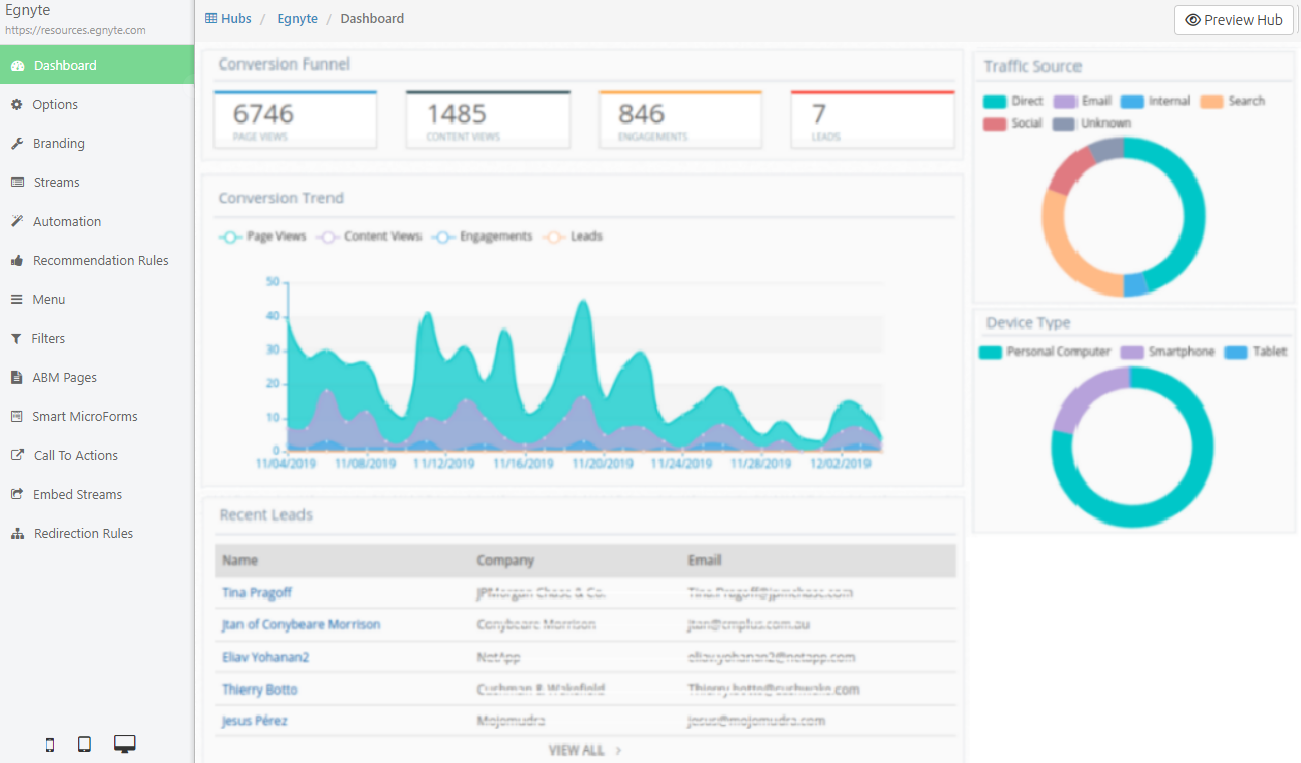Click the 846 Engagements card
The height and width of the screenshot is (763, 1301).
(680, 120)
